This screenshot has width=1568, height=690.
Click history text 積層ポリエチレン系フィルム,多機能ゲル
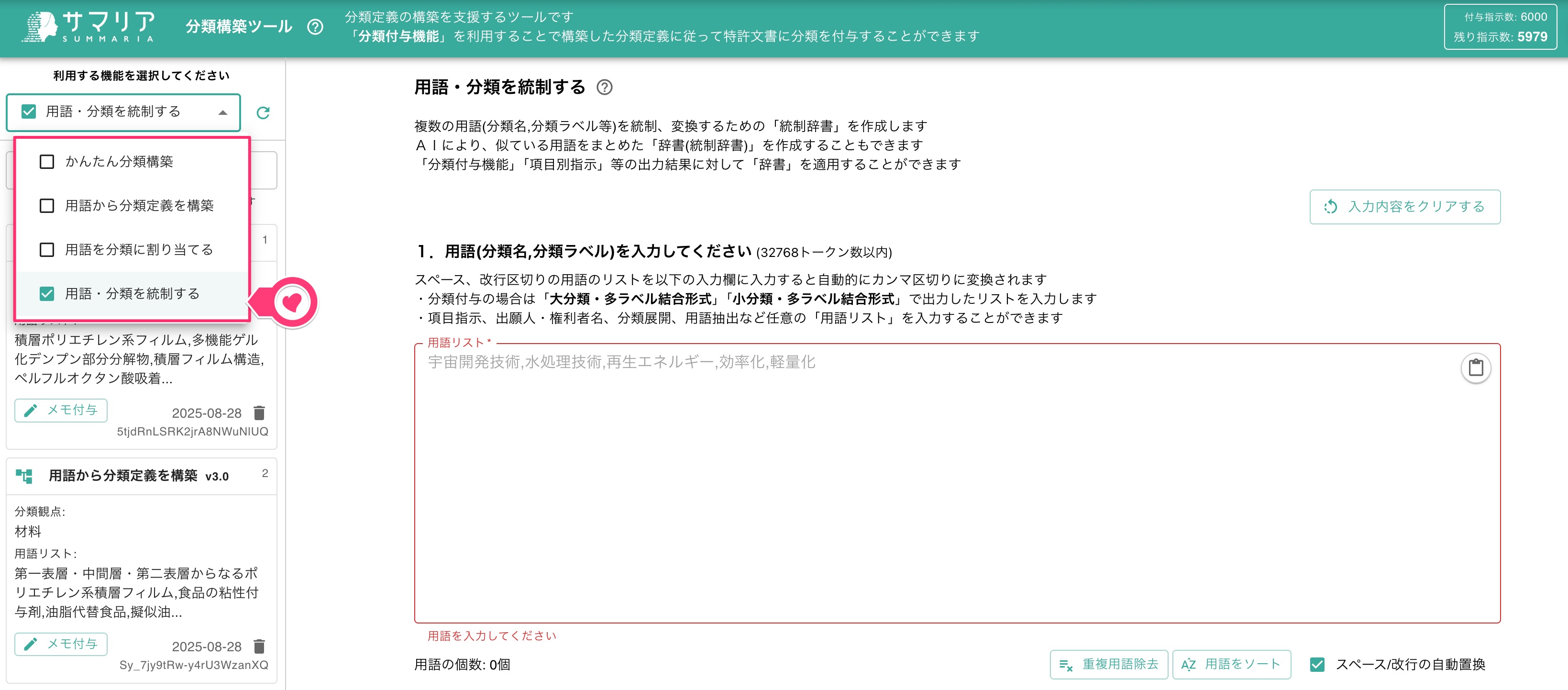click(x=136, y=340)
